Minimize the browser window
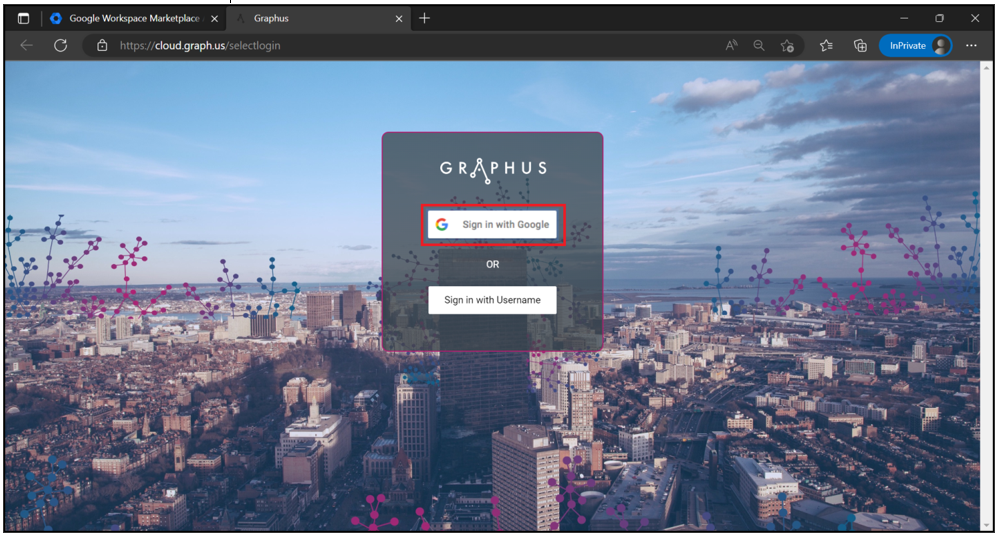 coord(903,18)
